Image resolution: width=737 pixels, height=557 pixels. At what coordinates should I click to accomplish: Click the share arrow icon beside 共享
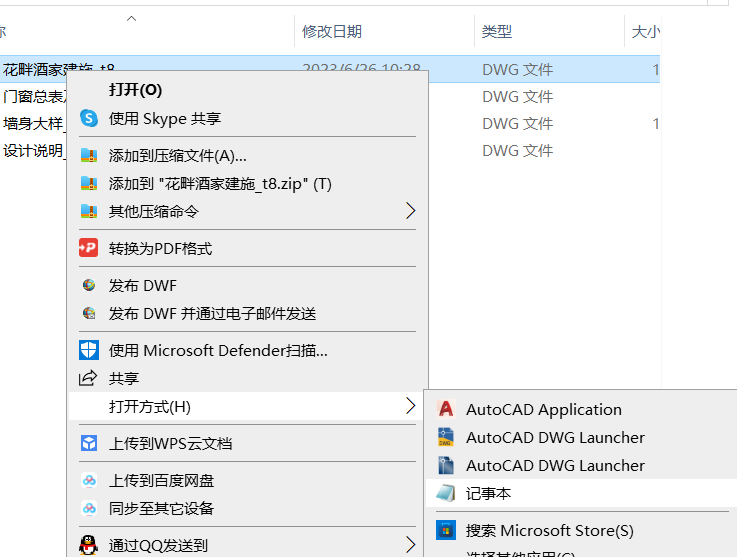(x=88, y=377)
